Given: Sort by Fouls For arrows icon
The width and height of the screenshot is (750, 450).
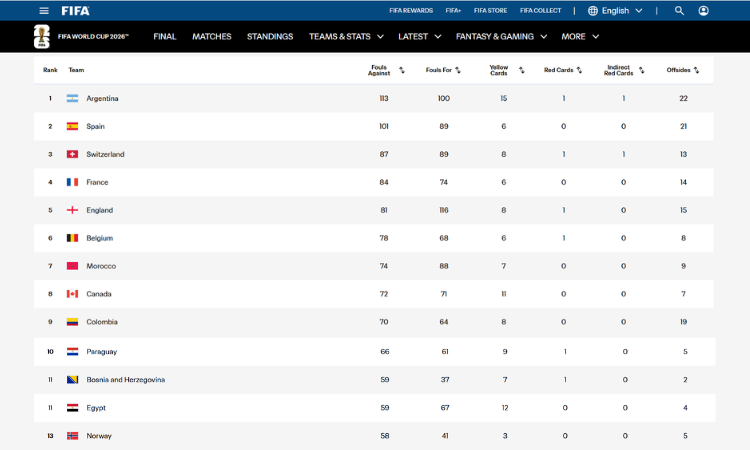Looking at the screenshot, I should [458, 70].
